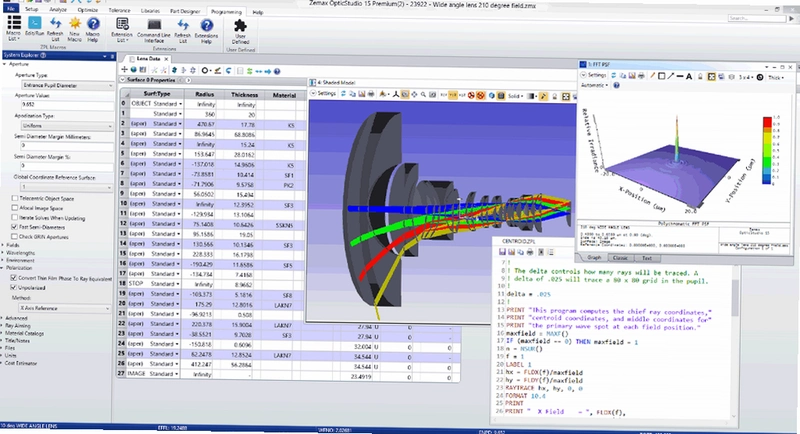Click the lock icon in FFT PSF toolbar
800x434 pixels.
701,76
